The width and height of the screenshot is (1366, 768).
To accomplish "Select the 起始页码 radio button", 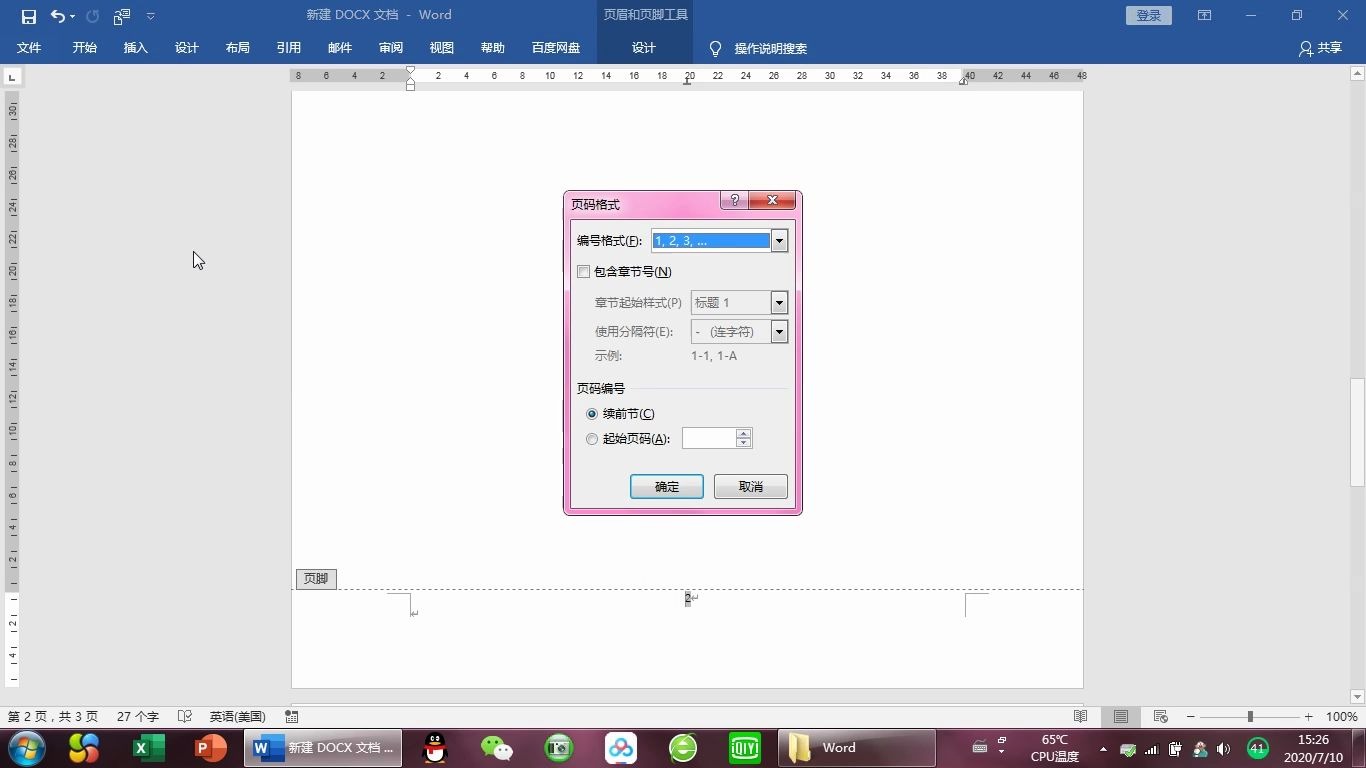I will pos(591,438).
